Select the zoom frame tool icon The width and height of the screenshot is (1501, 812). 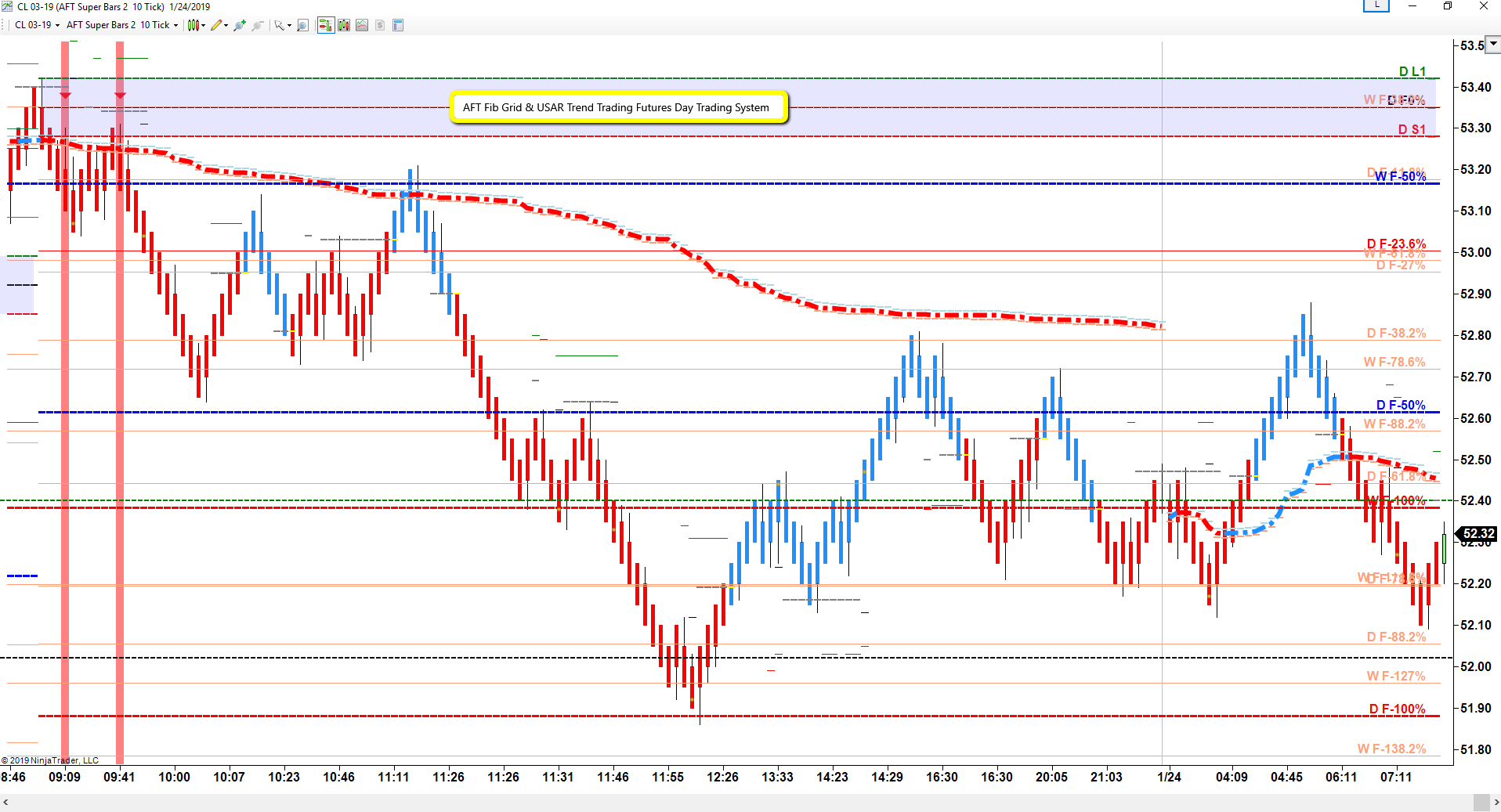coord(303,25)
